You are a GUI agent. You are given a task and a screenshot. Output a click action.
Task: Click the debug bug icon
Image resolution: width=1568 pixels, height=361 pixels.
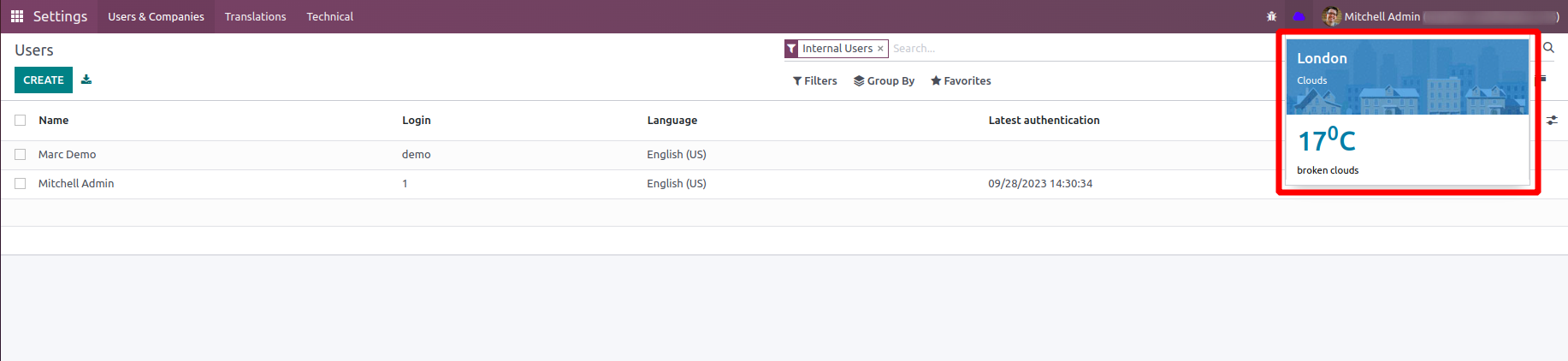[x=1271, y=16]
